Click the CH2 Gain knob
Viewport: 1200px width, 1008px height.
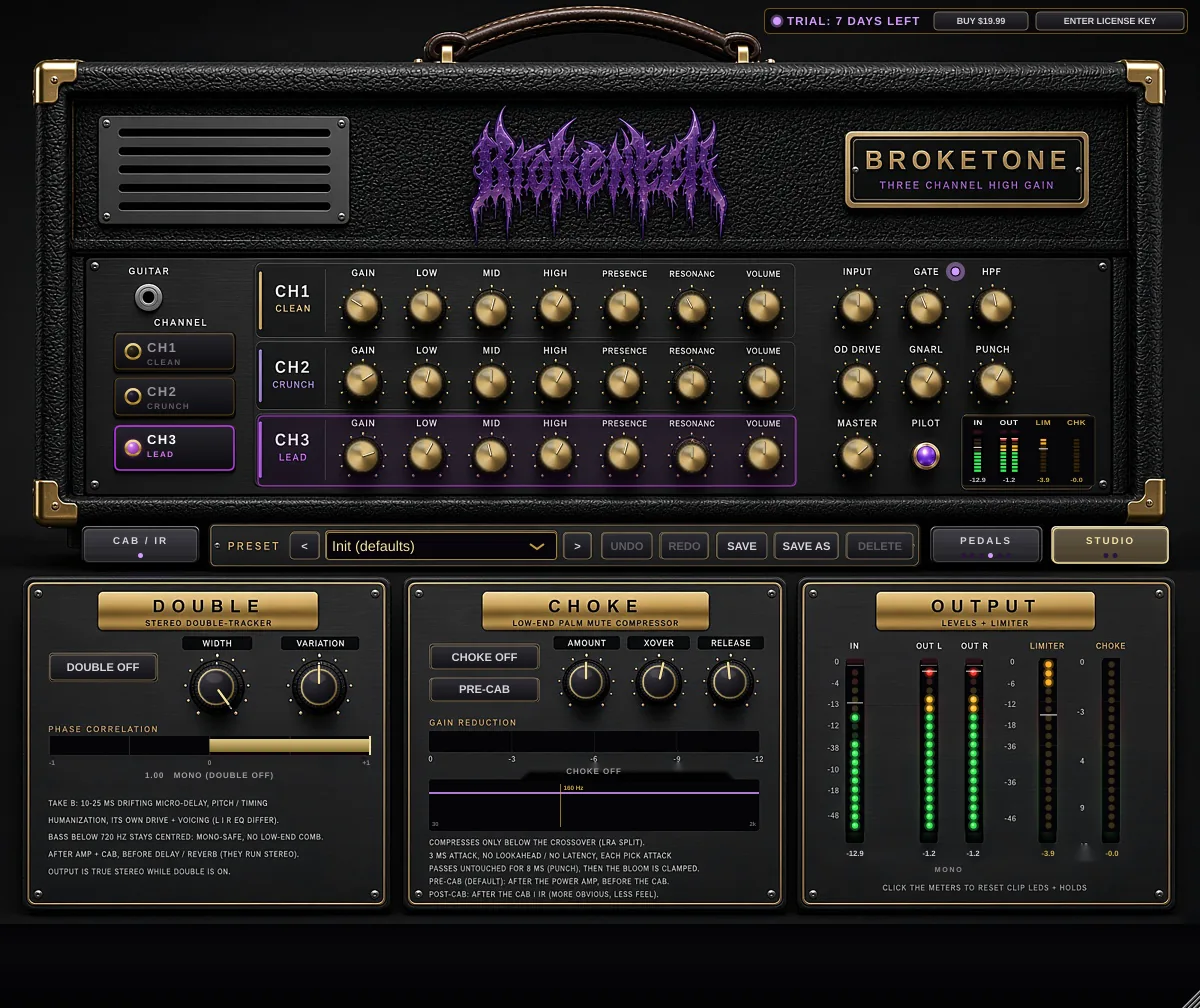tap(363, 381)
